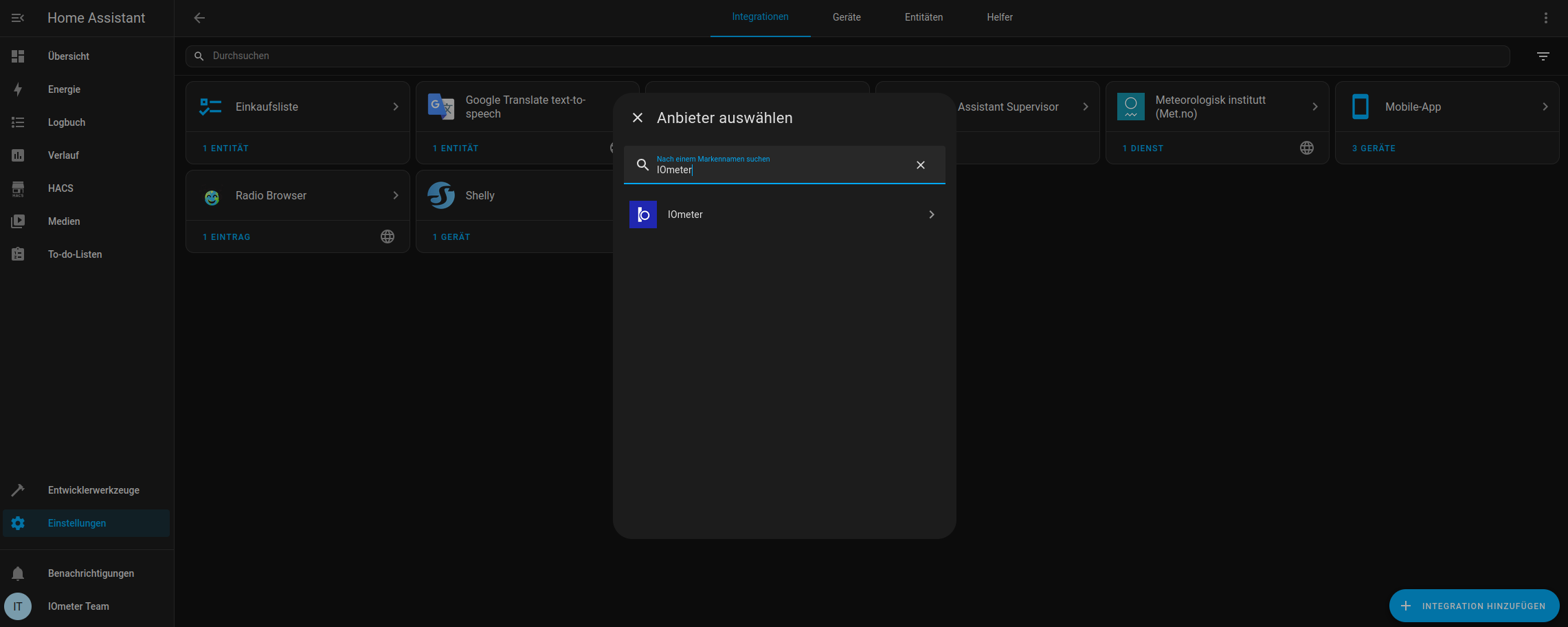Open Einkaufsliste via its chevron
Viewport: 1568px width, 627px height.
[396, 107]
